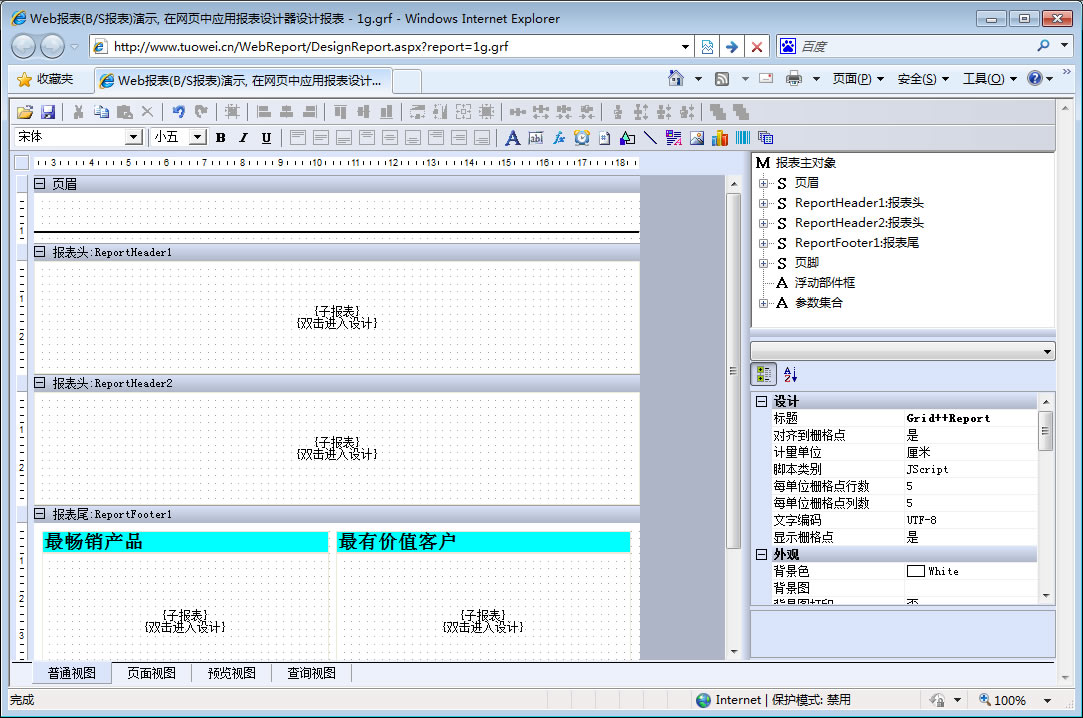The width and height of the screenshot is (1083, 718).
Task: Open the 收藏夹 favorites button
Action: (45, 79)
